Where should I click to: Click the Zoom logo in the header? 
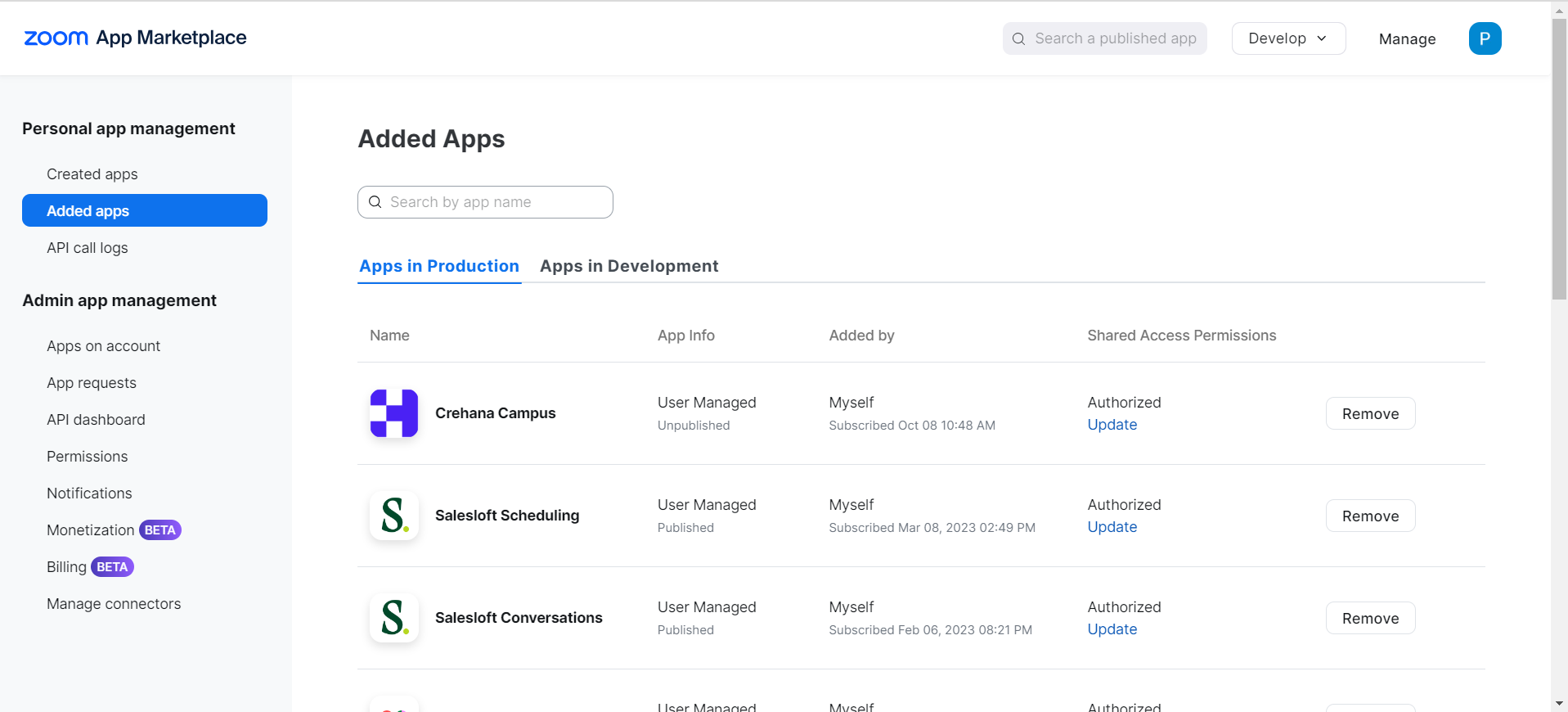(56, 38)
